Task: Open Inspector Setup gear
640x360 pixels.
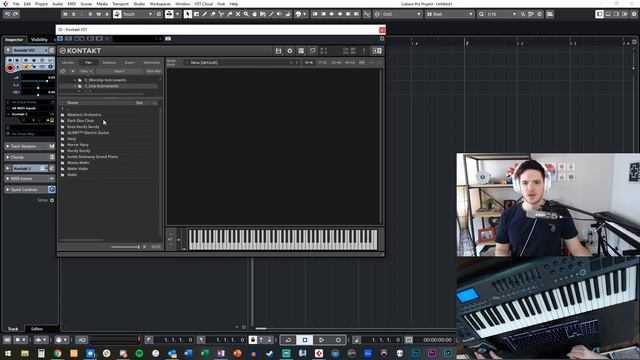Action: pyautogui.click(x=52, y=200)
